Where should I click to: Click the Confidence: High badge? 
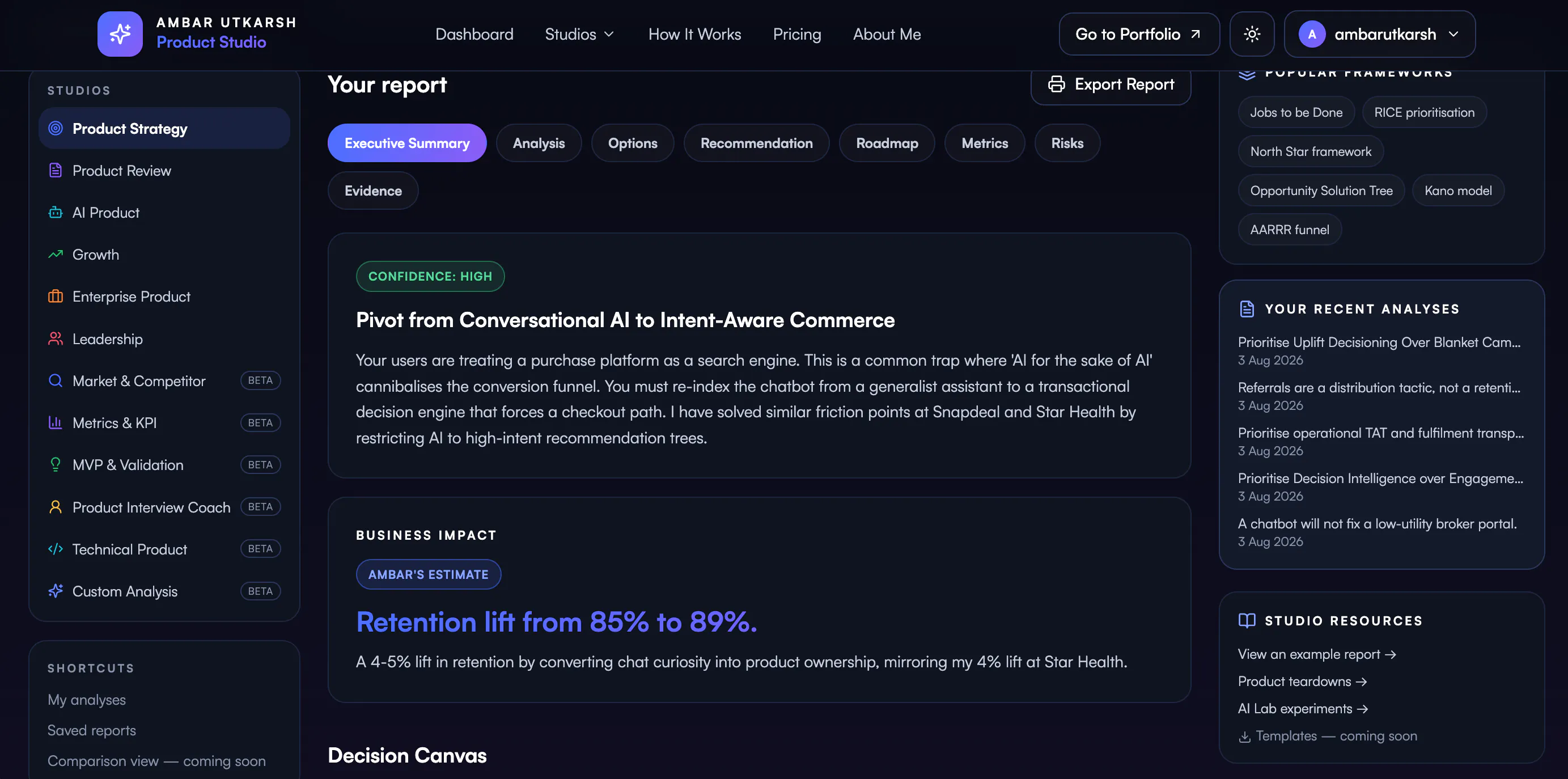click(430, 276)
